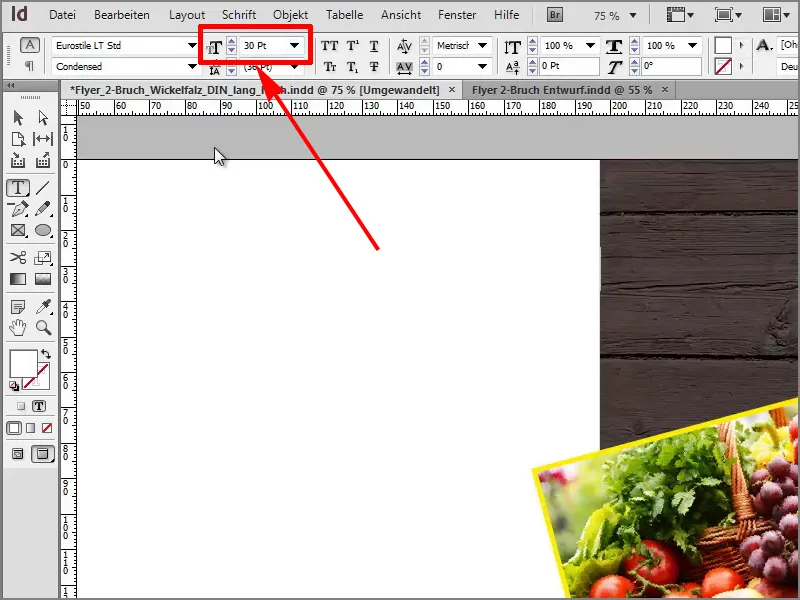Image resolution: width=800 pixels, height=600 pixels.
Task: Open the Ansicht menu
Action: click(401, 15)
